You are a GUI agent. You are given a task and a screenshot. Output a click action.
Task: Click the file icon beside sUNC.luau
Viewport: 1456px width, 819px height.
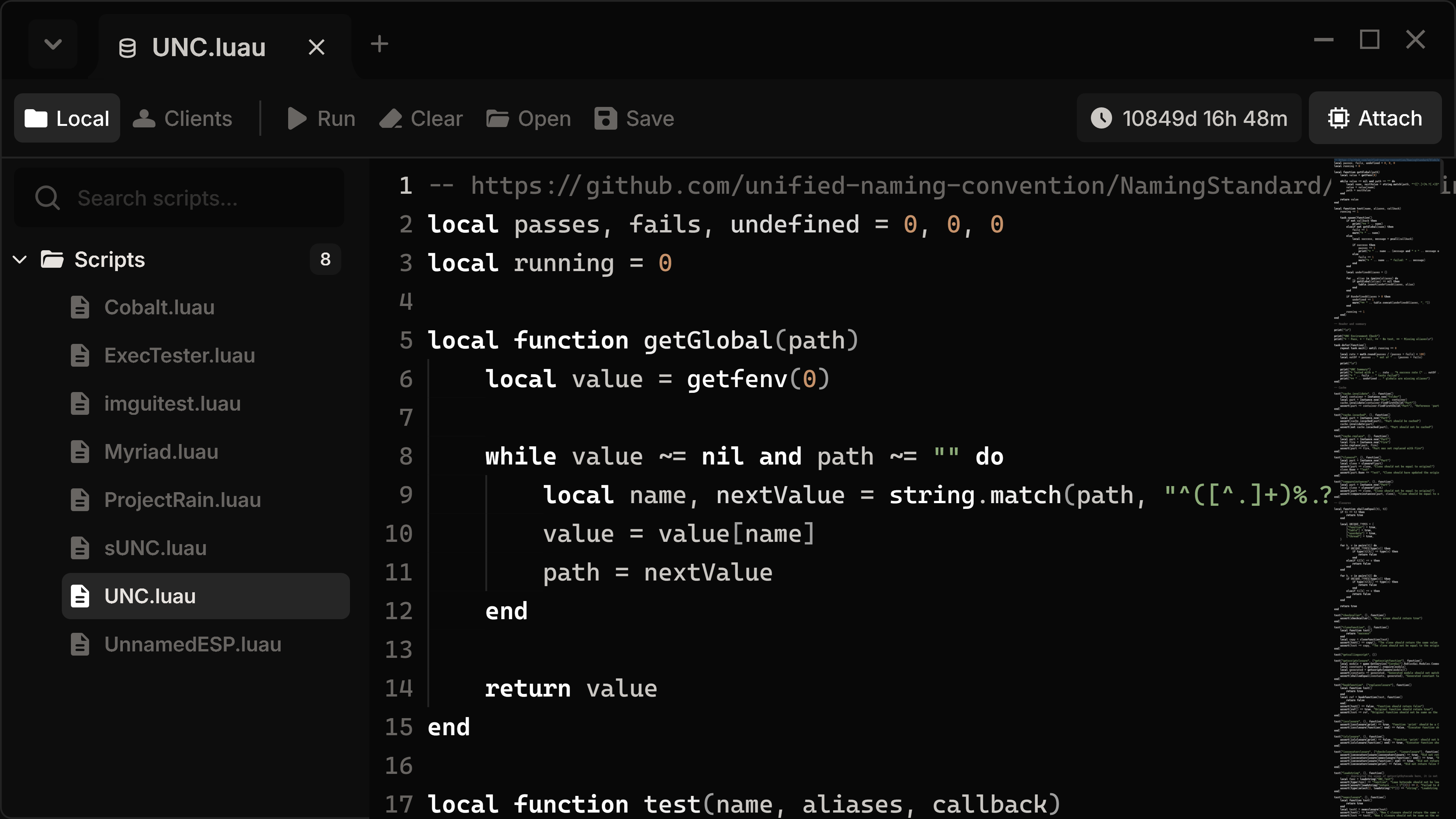(80, 548)
